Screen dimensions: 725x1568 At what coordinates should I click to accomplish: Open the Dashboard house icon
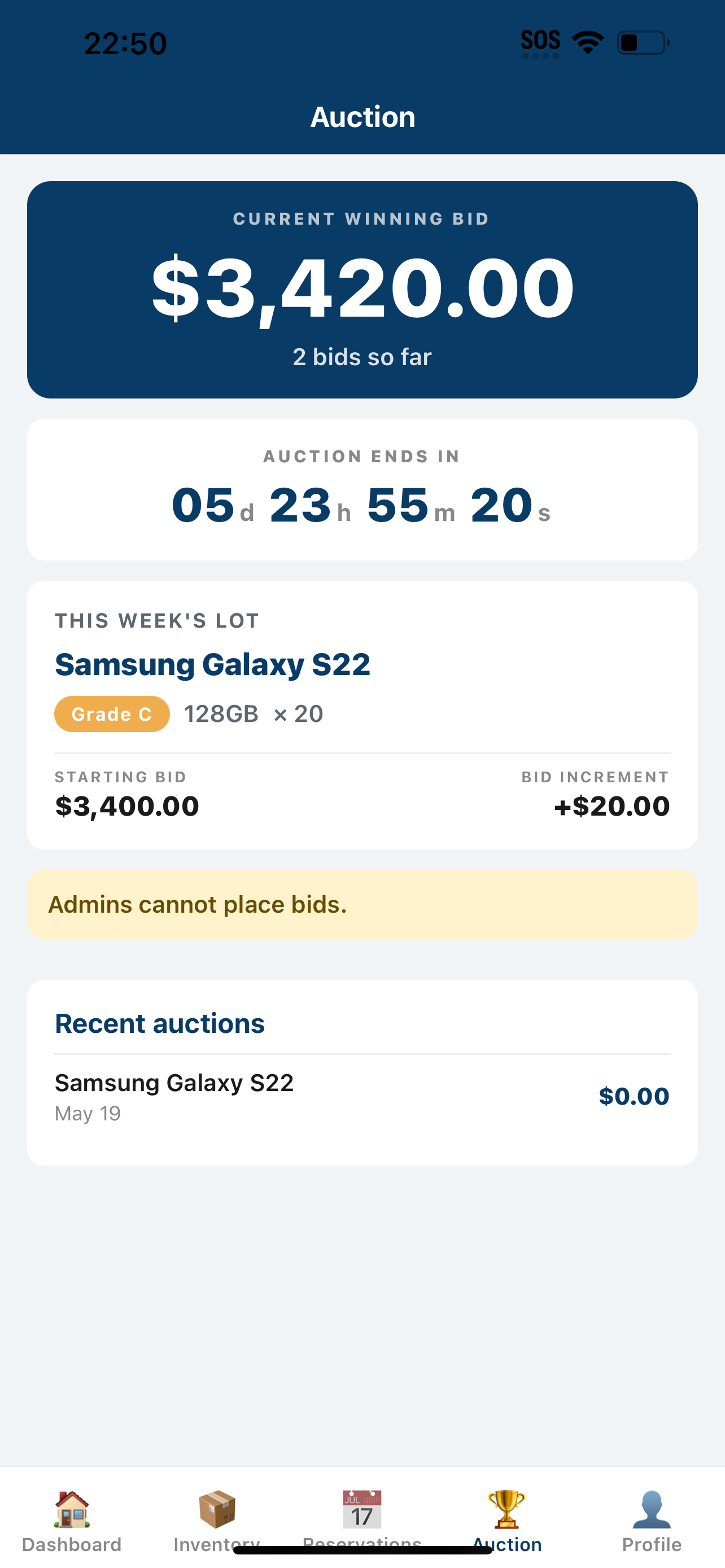[x=72, y=1509]
